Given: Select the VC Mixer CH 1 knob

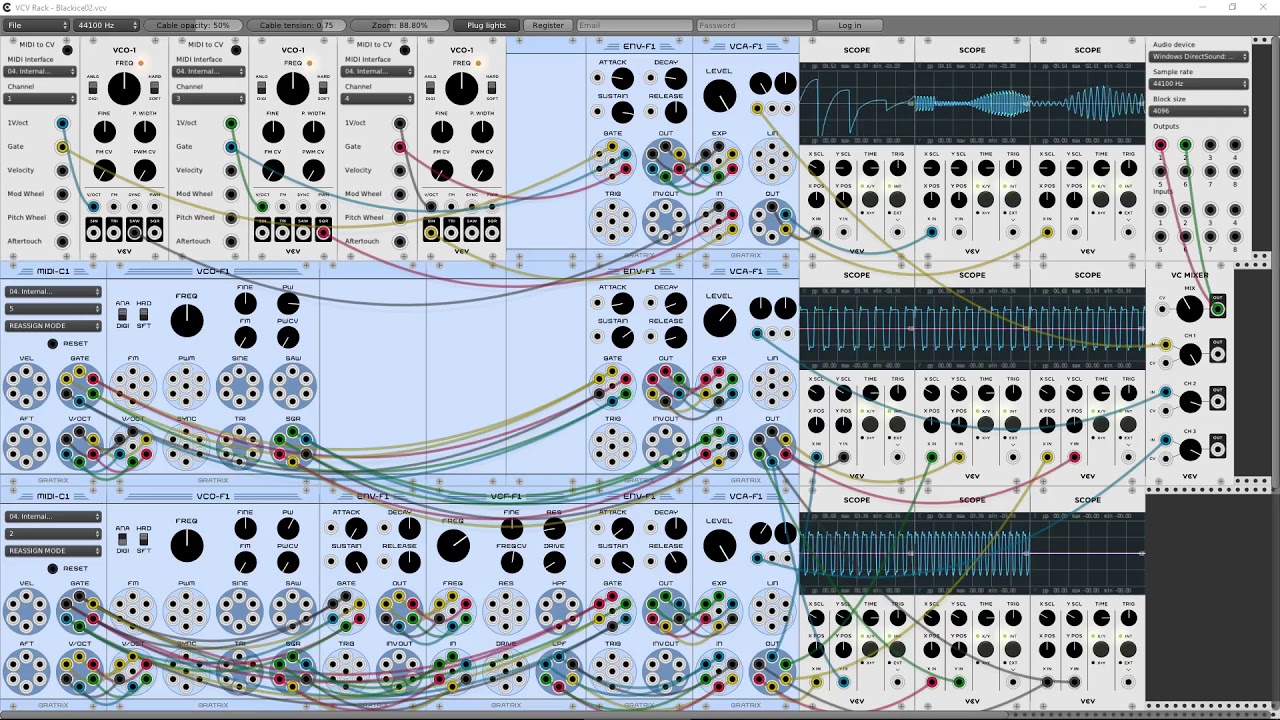Looking at the screenshot, I should [x=1190, y=355].
